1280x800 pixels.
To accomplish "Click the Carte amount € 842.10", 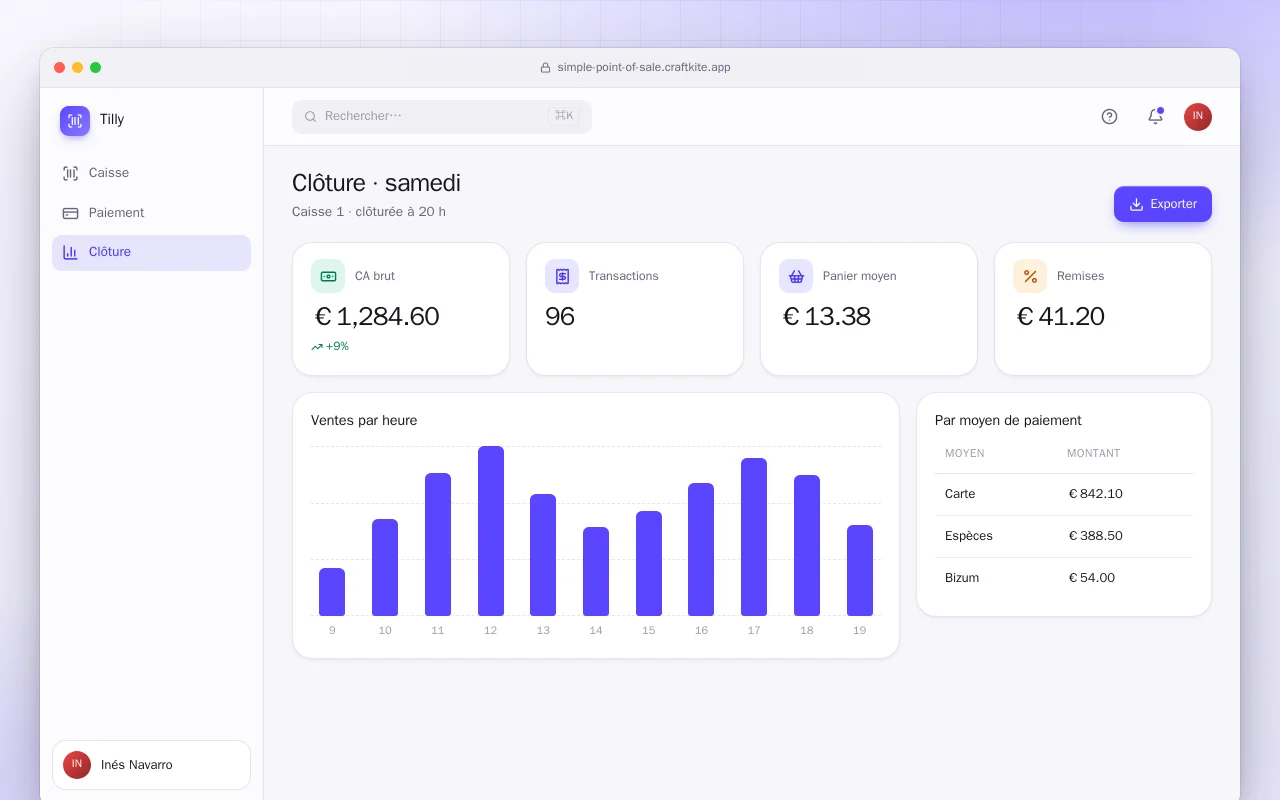I will tap(1095, 494).
